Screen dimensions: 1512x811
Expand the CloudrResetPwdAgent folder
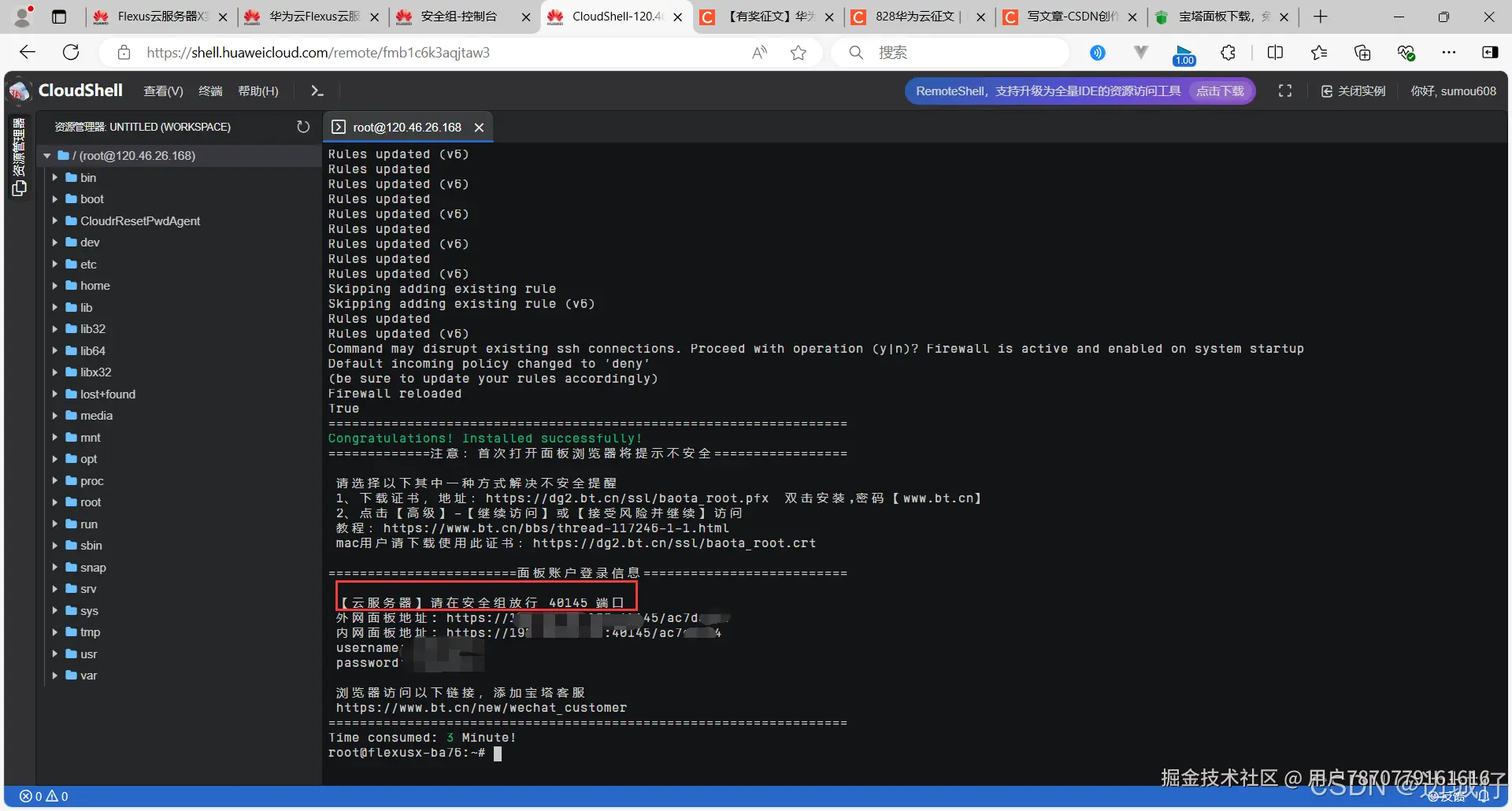[55, 221]
